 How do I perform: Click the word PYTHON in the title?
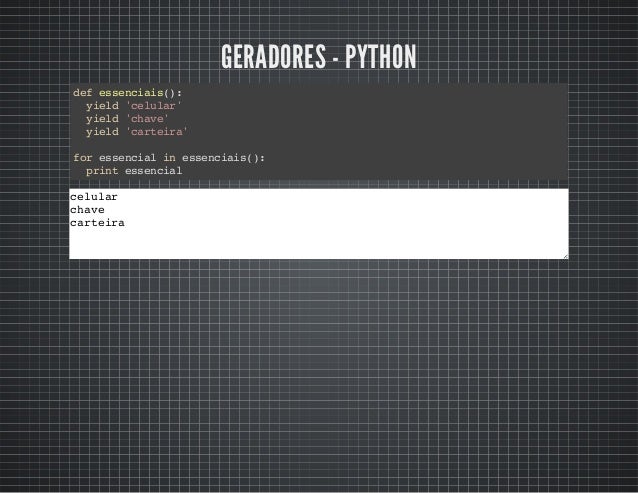tap(380, 56)
